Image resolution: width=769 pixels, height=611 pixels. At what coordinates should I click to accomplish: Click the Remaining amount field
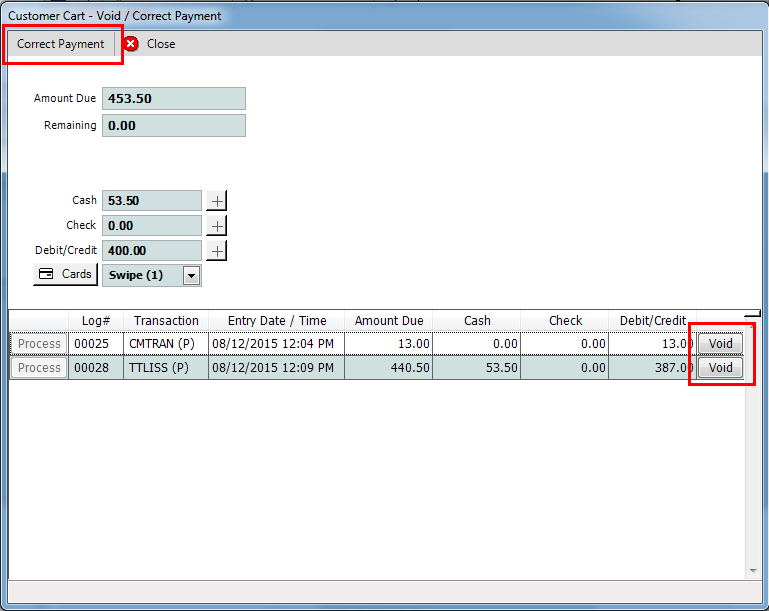tap(173, 126)
